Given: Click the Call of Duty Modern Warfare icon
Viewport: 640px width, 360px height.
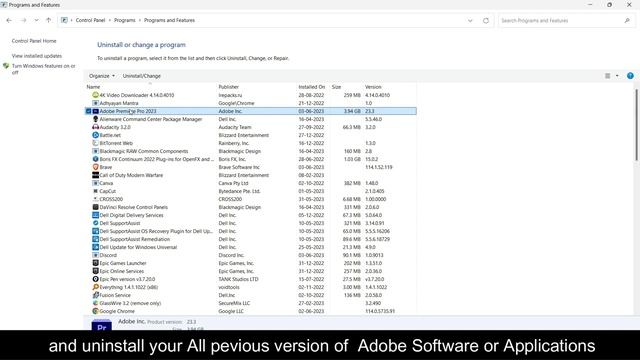Looking at the screenshot, I should [x=95, y=175].
